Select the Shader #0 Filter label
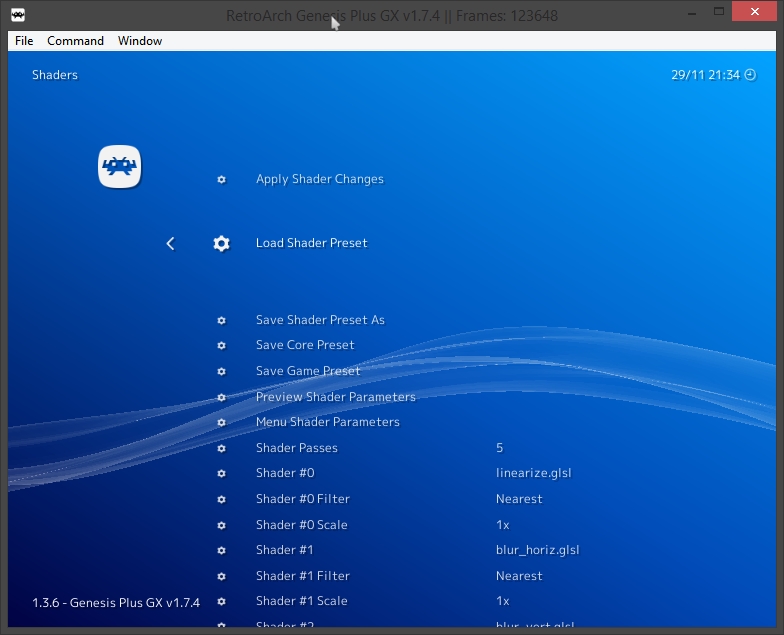This screenshot has height=635, width=784. coord(302,499)
